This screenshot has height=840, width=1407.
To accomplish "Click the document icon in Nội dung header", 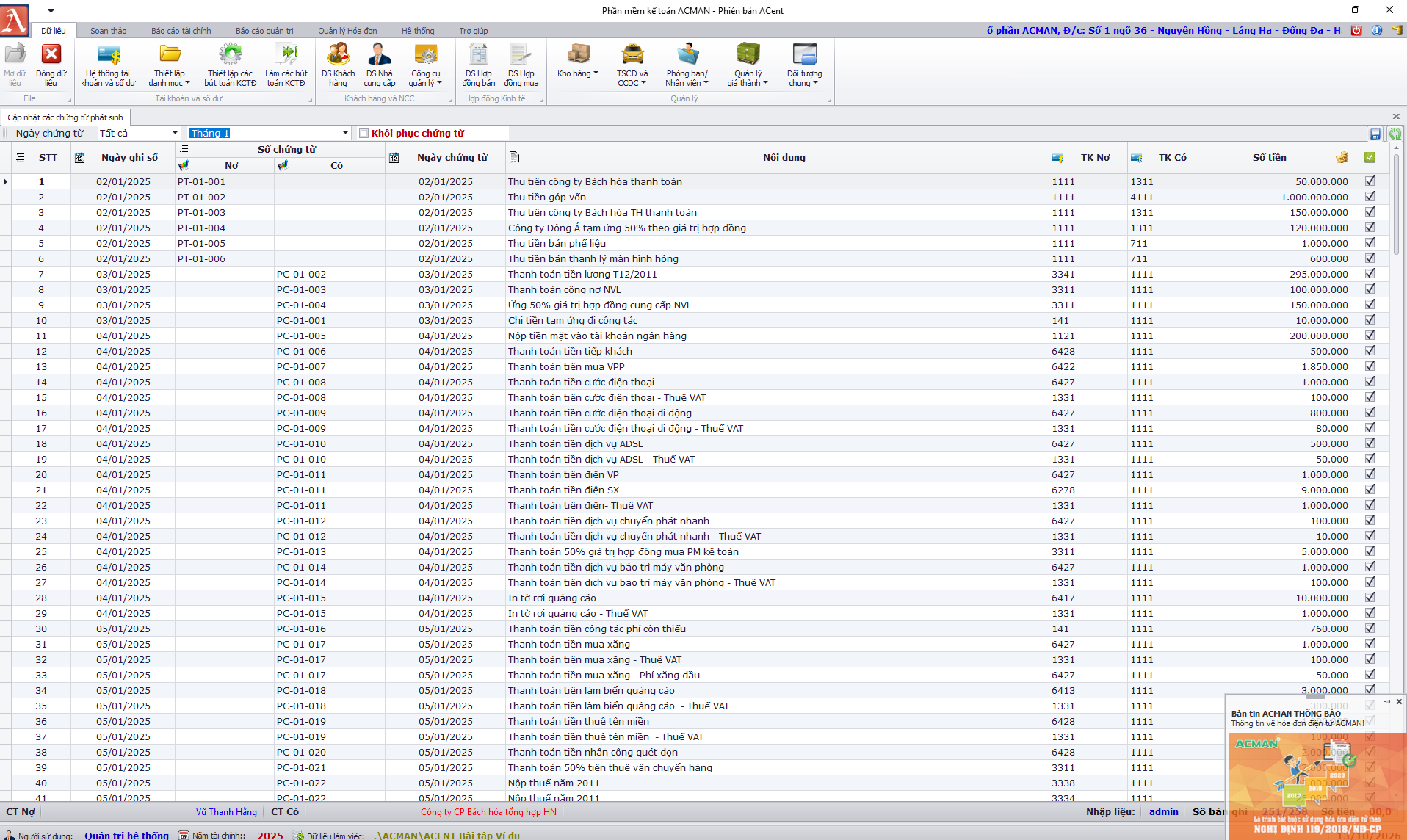I will (x=514, y=157).
